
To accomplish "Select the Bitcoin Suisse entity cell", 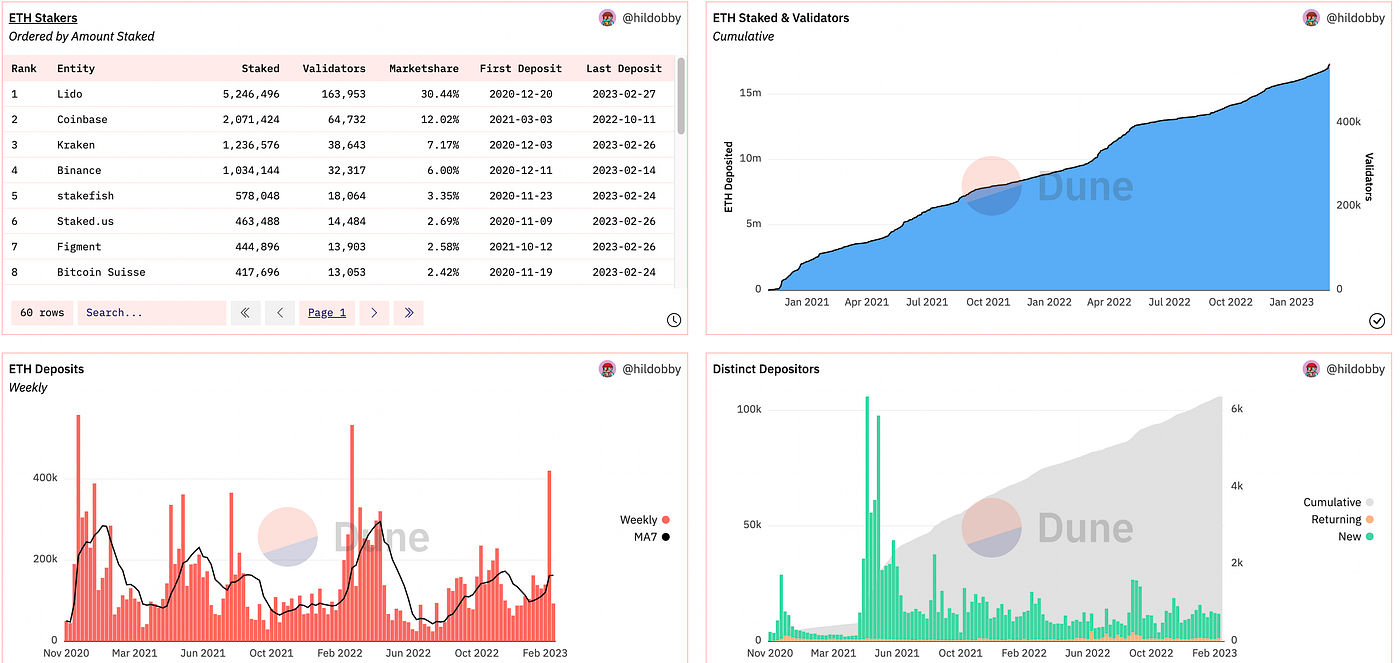I will [x=101, y=272].
